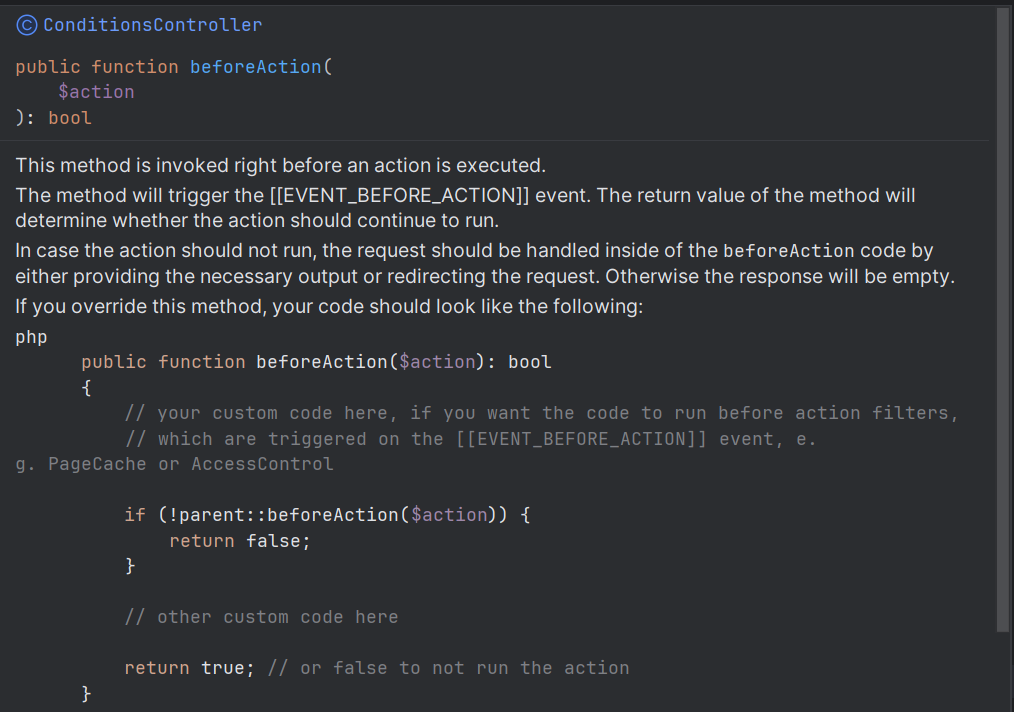
Task: Click the bool return type in the signature
Action: pyautogui.click(x=70, y=118)
